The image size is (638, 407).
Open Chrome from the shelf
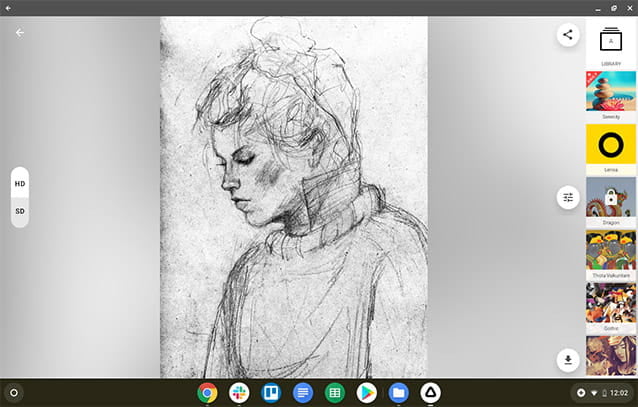point(207,393)
